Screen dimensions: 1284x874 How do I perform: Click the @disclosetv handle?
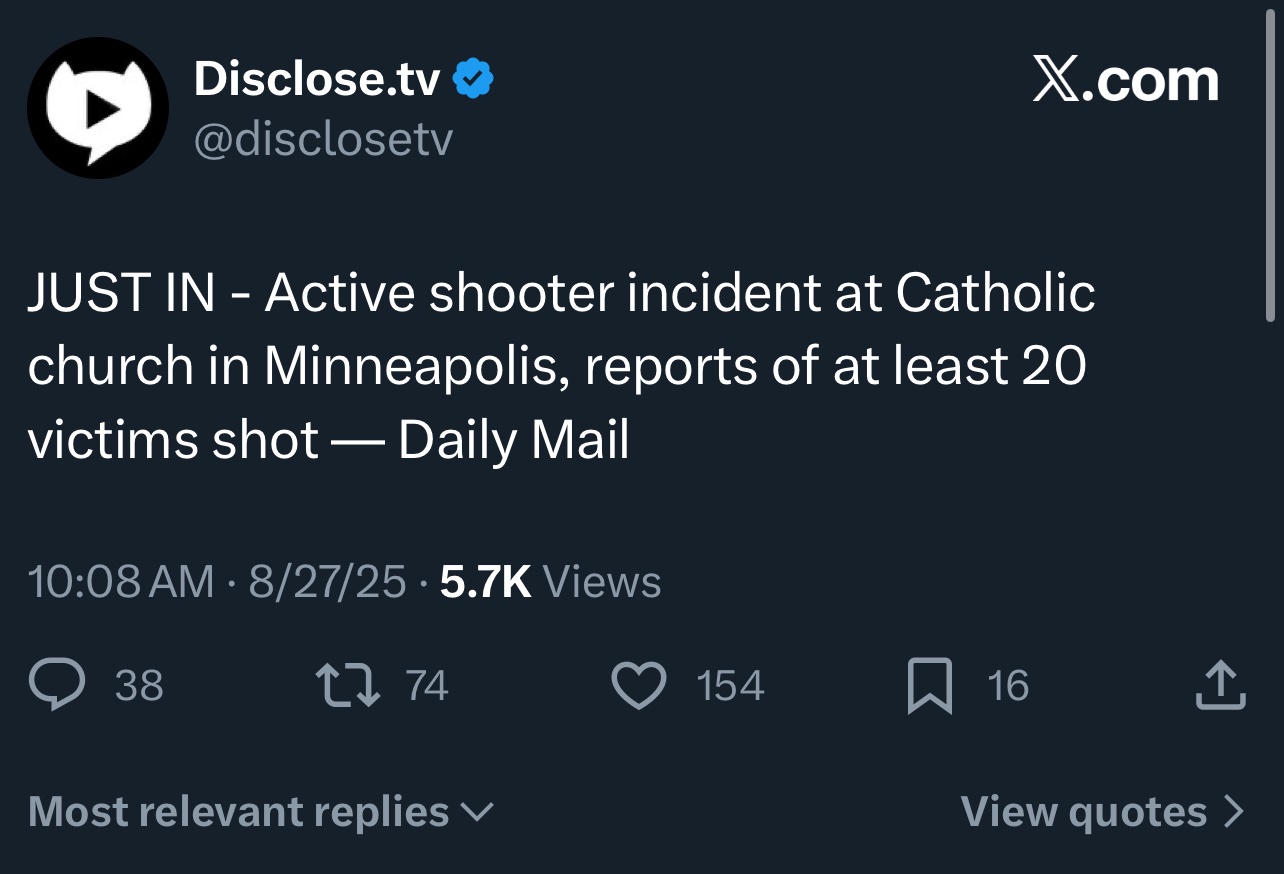coord(322,140)
